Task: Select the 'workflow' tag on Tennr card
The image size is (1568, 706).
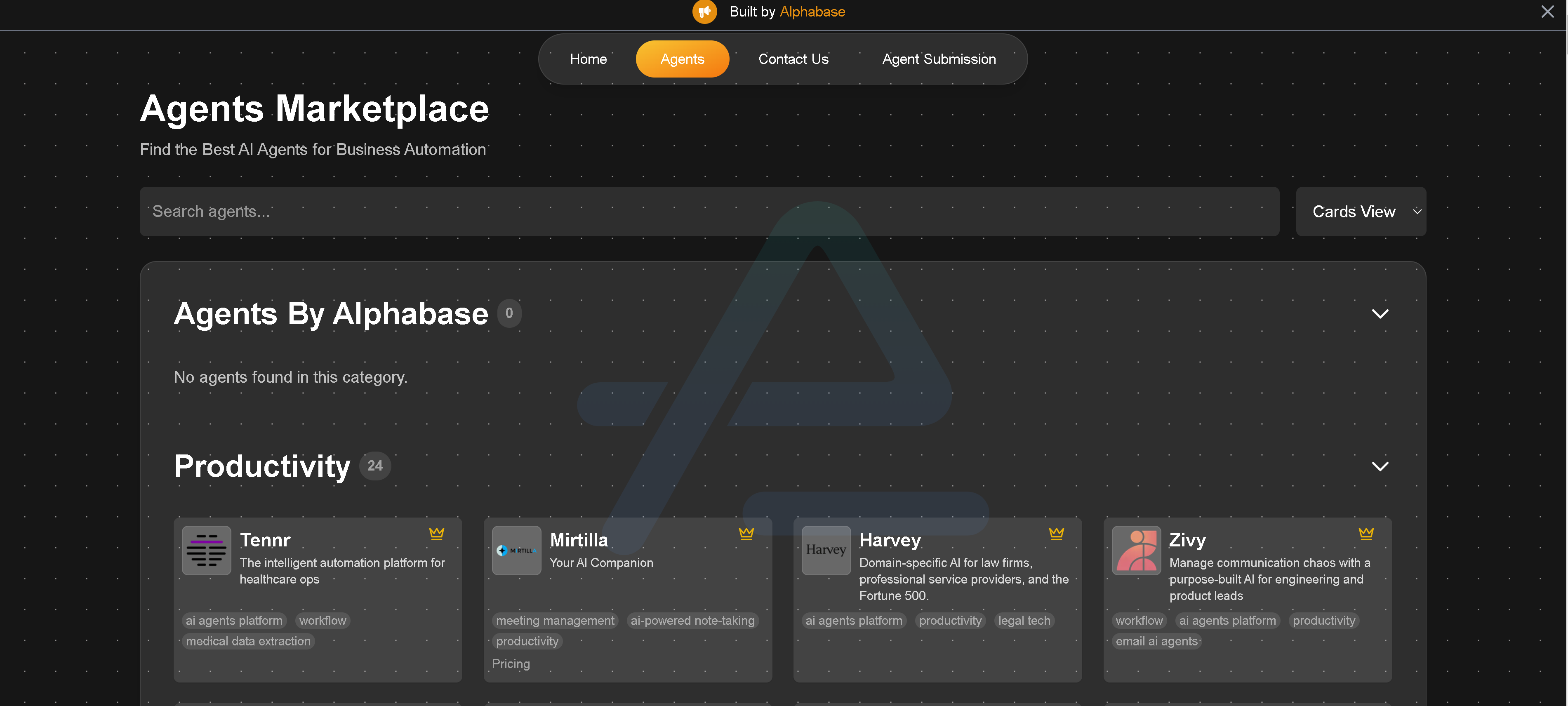Action: point(323,620)
